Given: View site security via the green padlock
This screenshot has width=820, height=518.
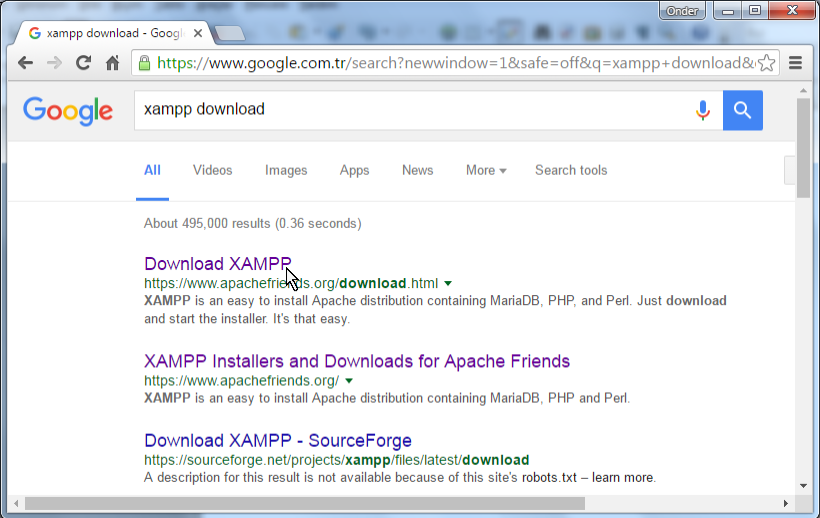Looking at the screenshot, I should (x=144, y=63).
